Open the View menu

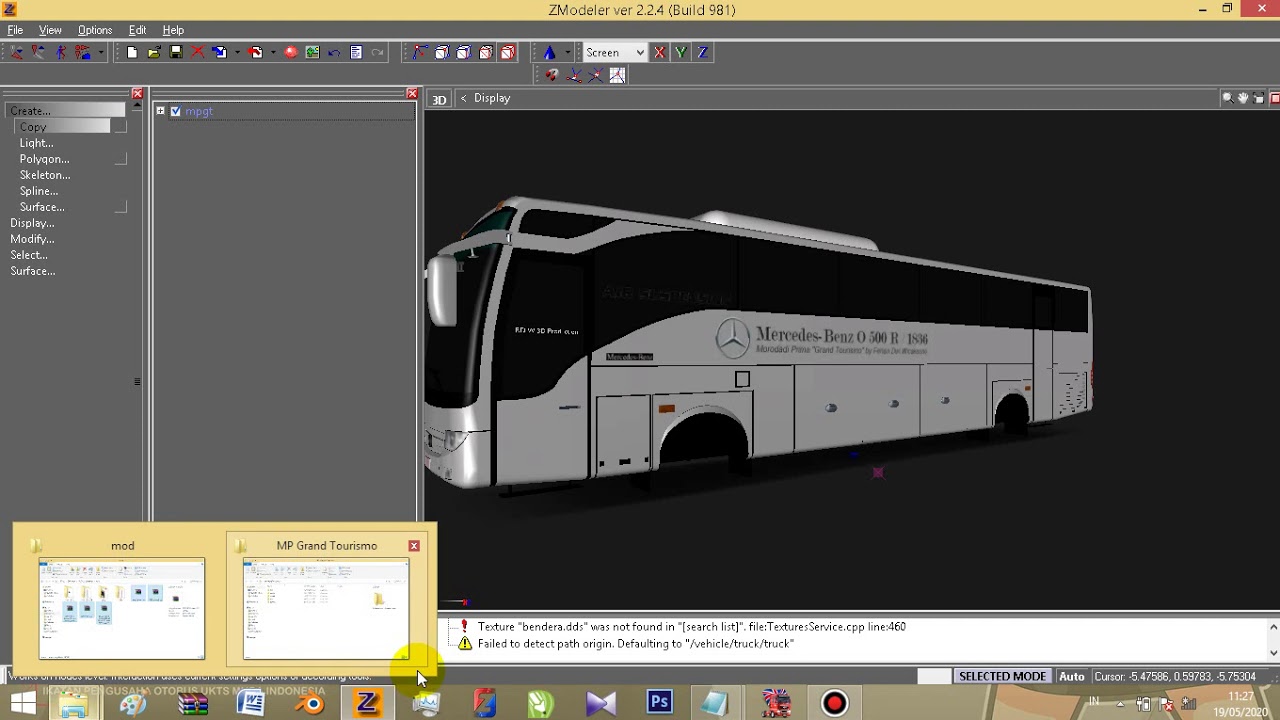tap(50, 30)
